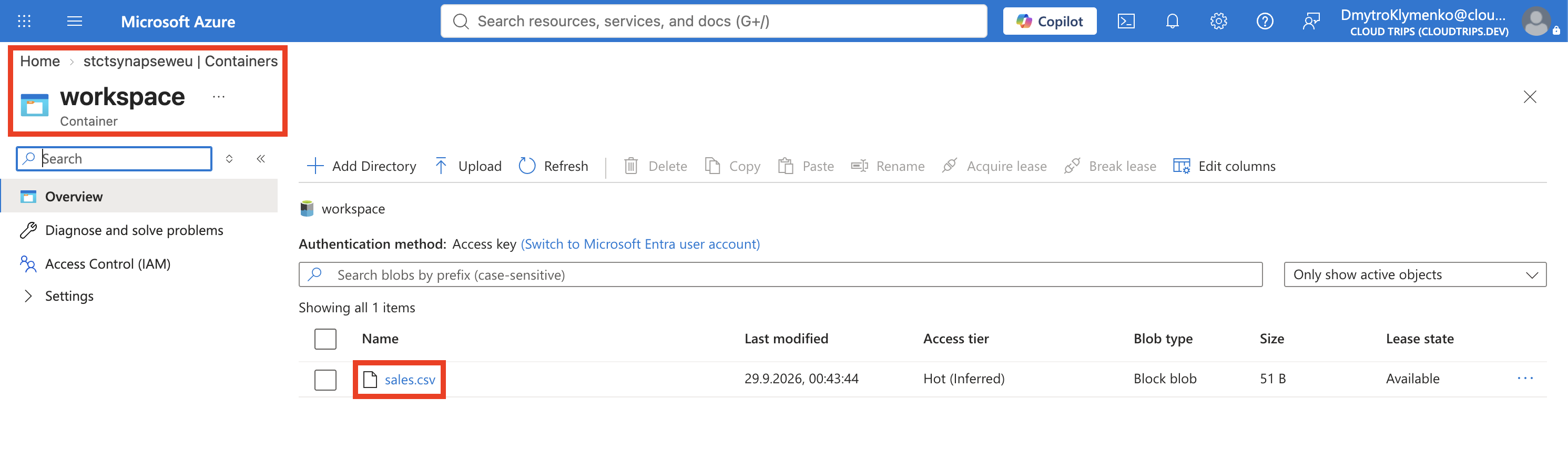Sort by the Name column header
Viewport: 1568px width, 449px height.
[380, 339]
